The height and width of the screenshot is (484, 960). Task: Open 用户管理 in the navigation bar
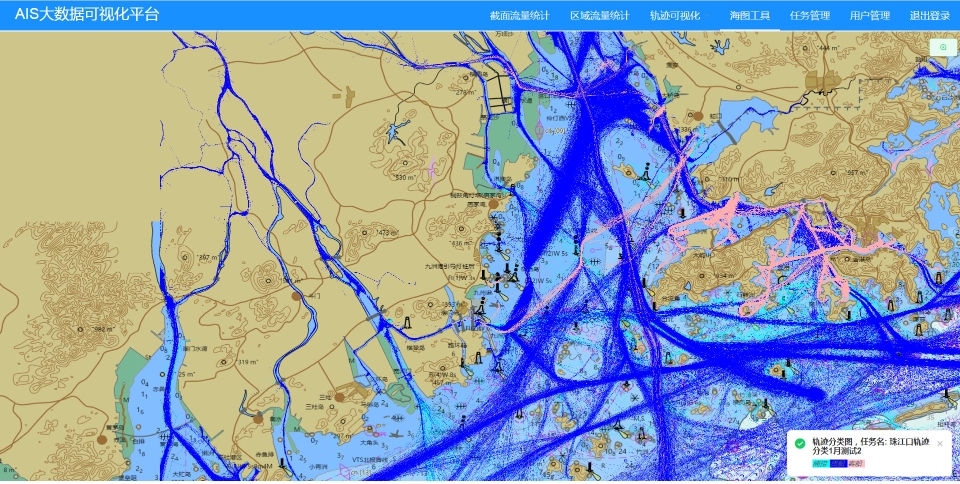tap(870, 16)
